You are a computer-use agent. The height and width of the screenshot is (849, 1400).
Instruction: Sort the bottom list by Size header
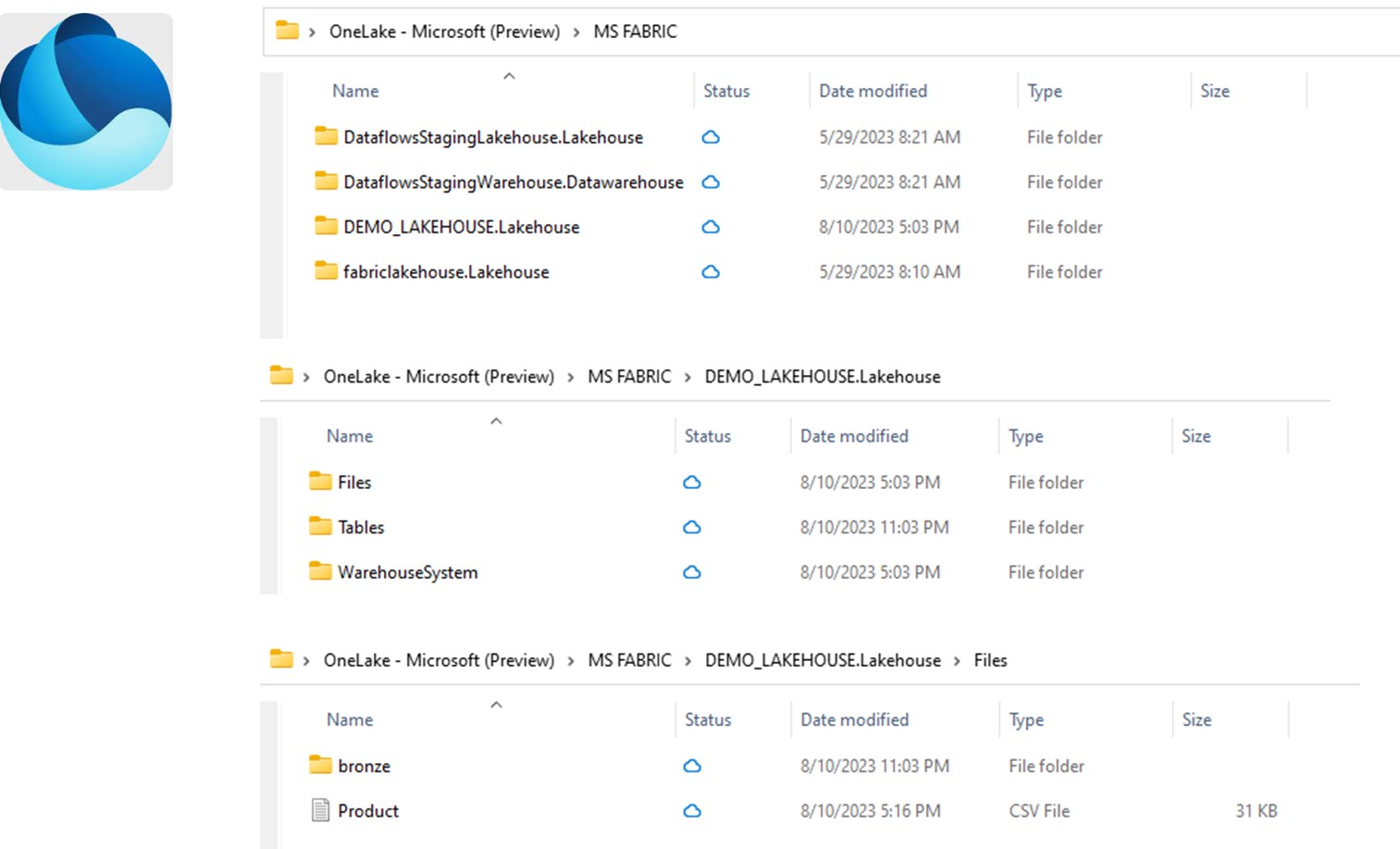(1196, 719)
